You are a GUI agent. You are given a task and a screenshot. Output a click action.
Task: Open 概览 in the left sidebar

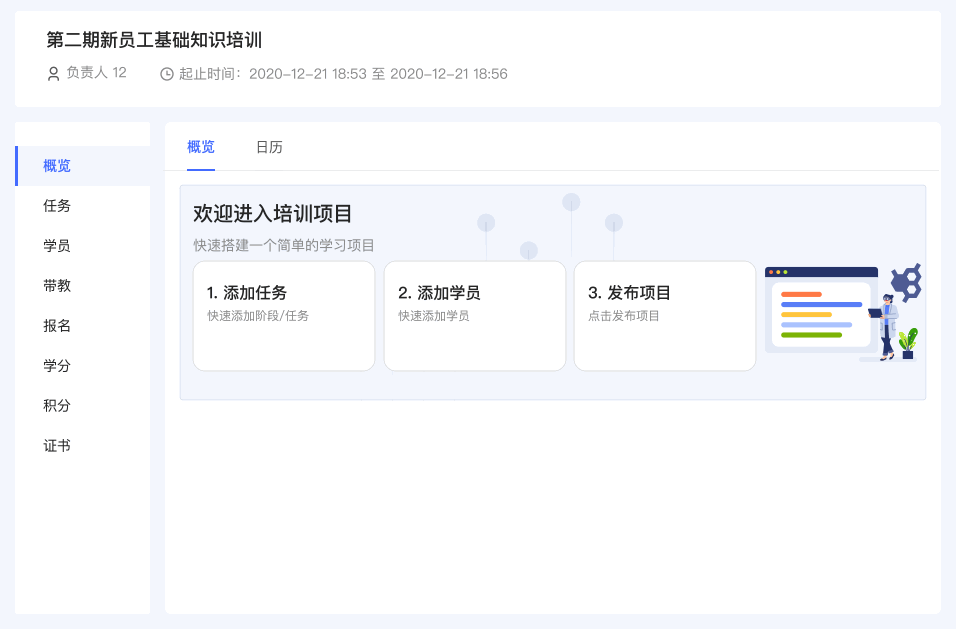pos(57,166)
